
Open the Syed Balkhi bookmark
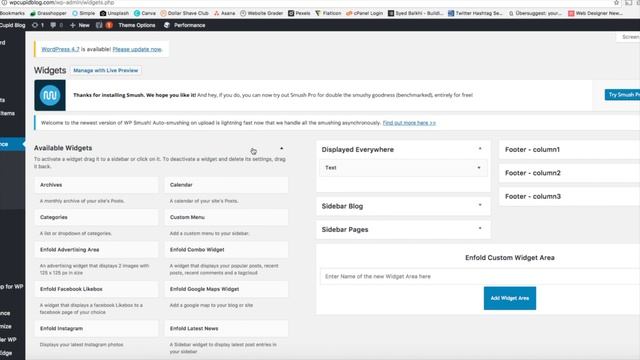(x=416, y=13)
